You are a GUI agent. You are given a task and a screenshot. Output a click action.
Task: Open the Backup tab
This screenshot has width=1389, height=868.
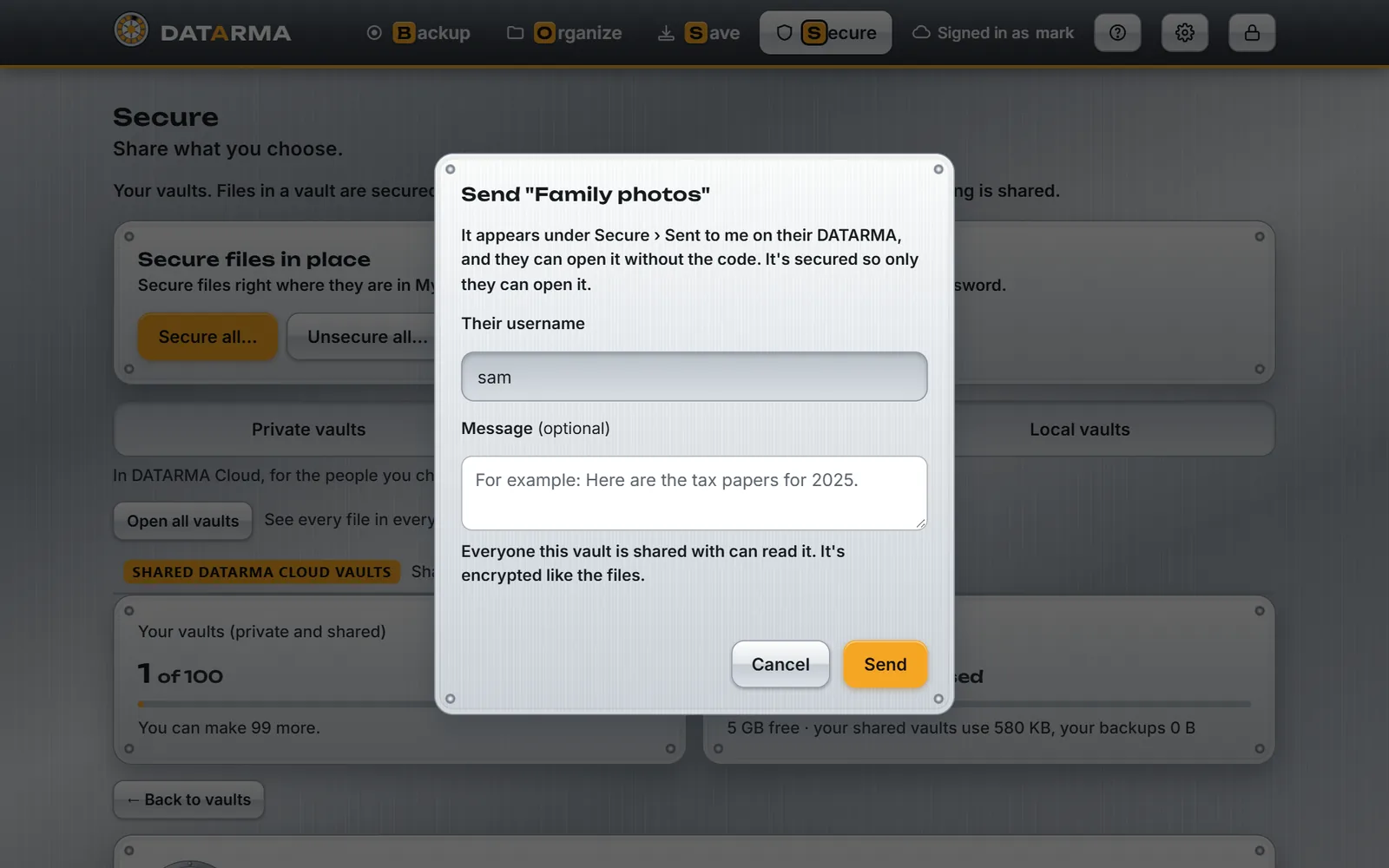418,33
